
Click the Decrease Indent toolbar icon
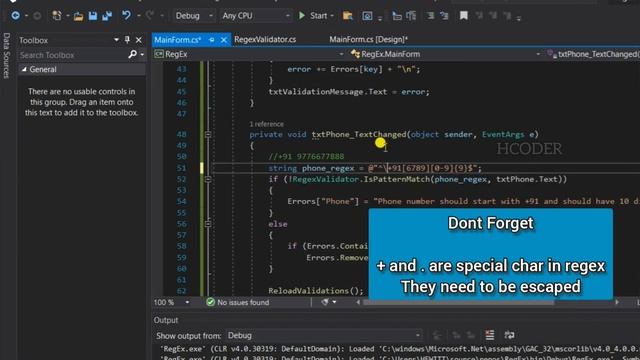pyautogui.click(x=397, y=16)
